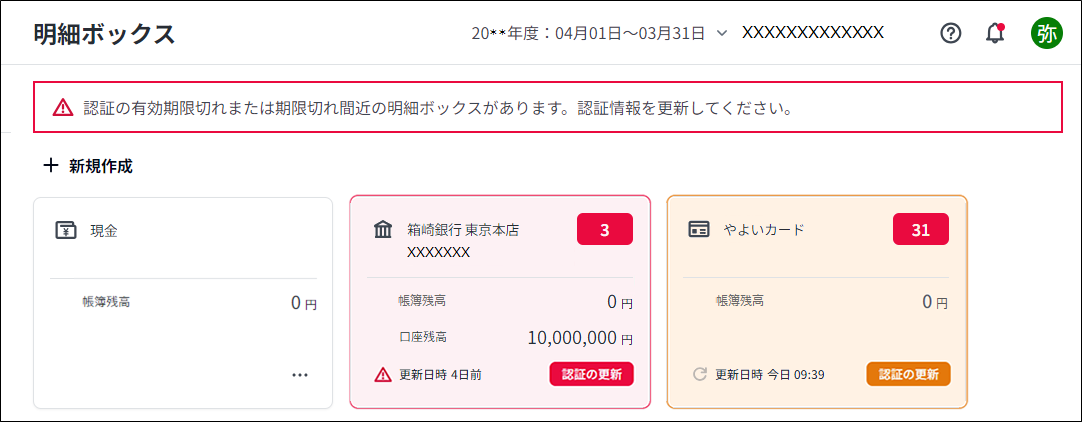
Task: Select the 現金 detail box card
Action: click(183, 302)
